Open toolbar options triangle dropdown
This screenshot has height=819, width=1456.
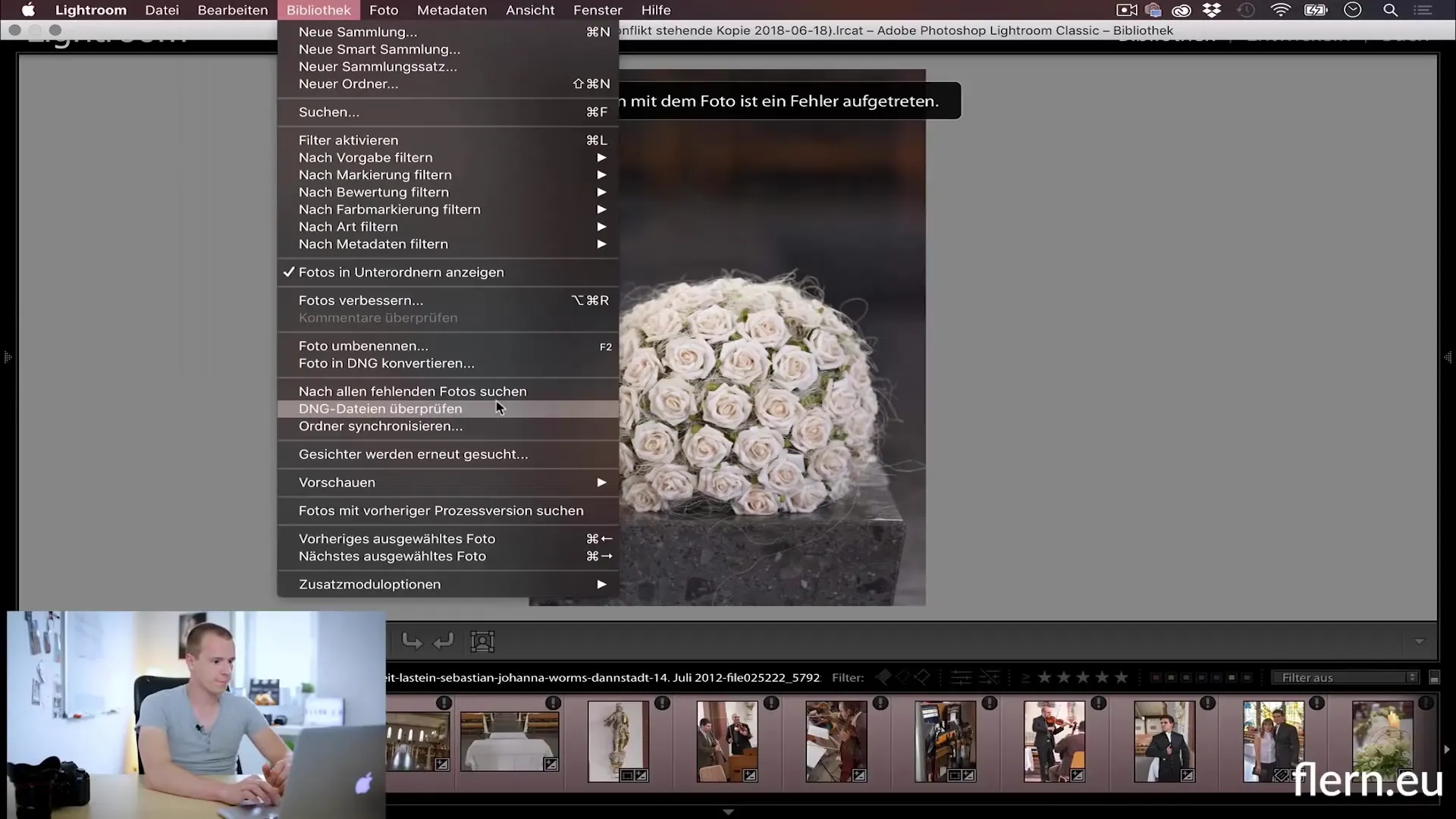1420,642
